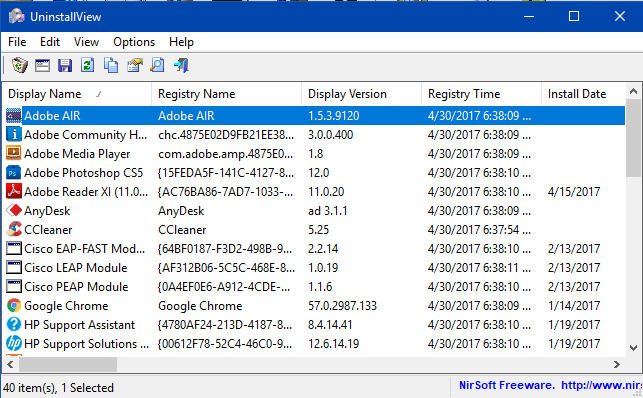Click the Cisco PEAP Module icon

pyautogui.click(x=14, y=286)
